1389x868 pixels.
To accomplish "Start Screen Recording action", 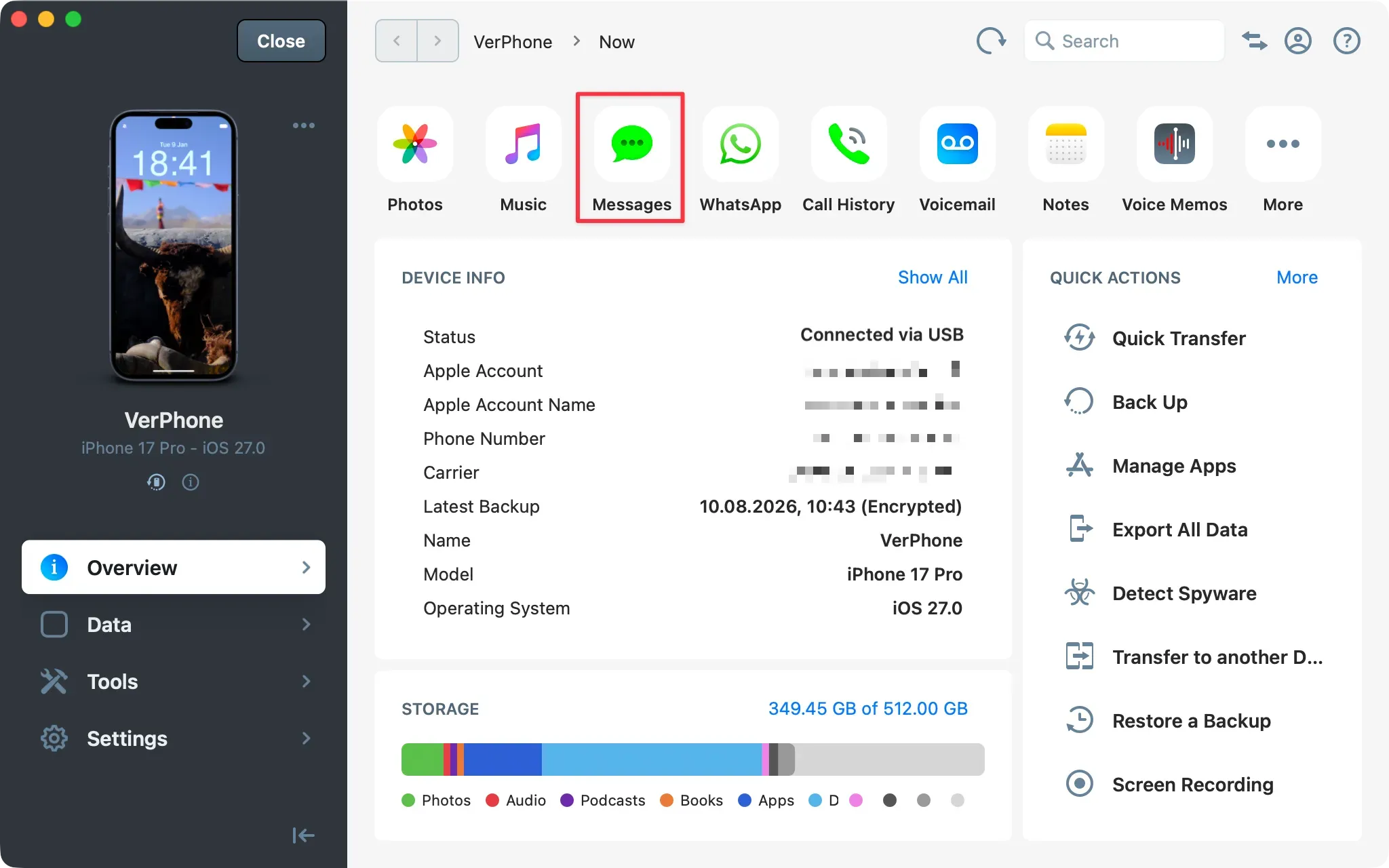I will click(x=1169, y=784).
